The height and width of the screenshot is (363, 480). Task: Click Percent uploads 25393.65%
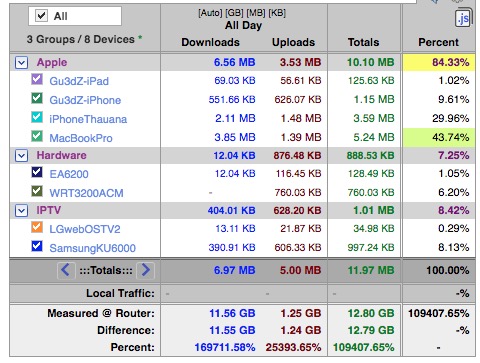[293, 347]
